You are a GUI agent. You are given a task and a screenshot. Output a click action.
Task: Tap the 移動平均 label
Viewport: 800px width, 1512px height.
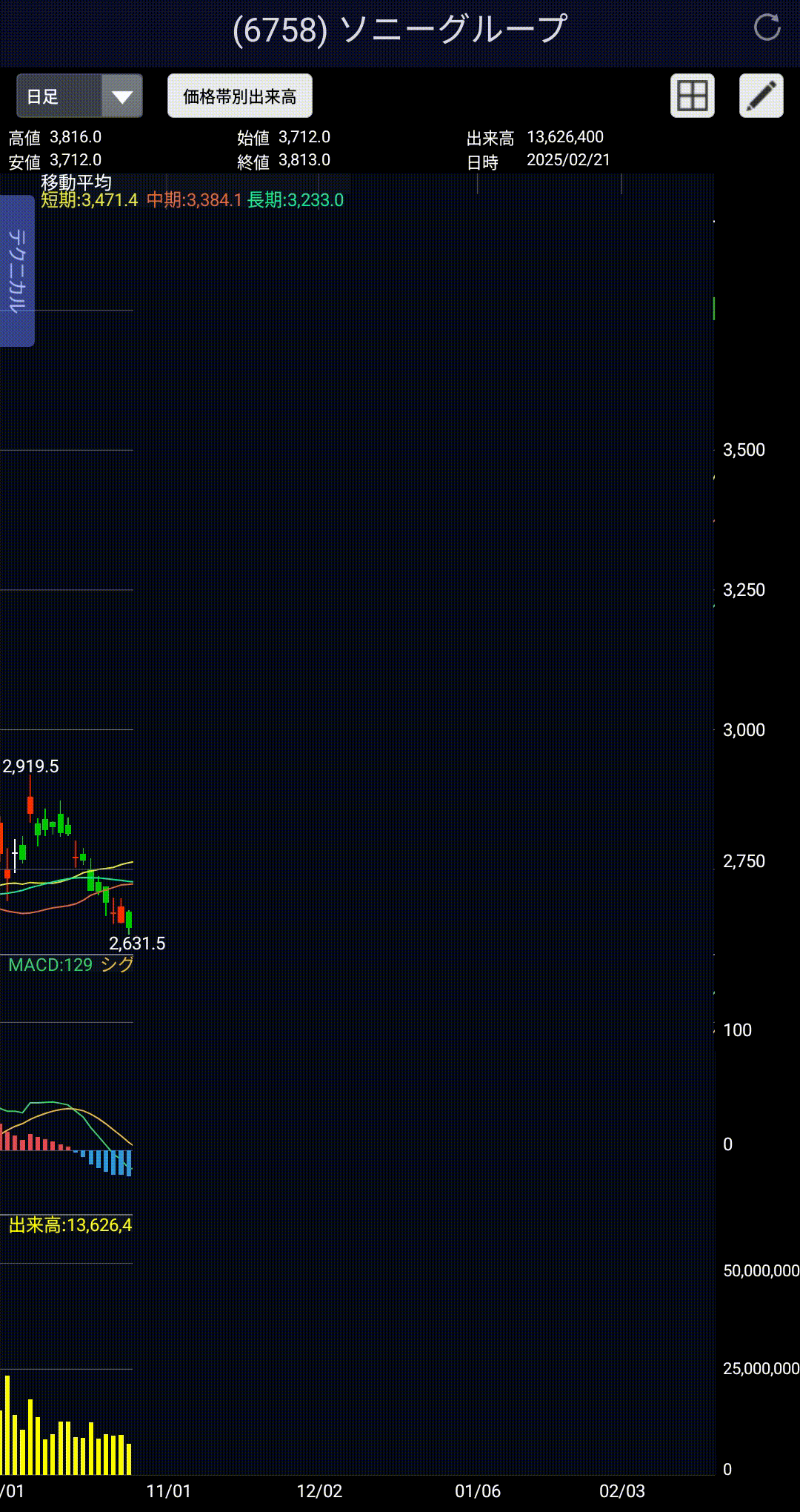76,182
